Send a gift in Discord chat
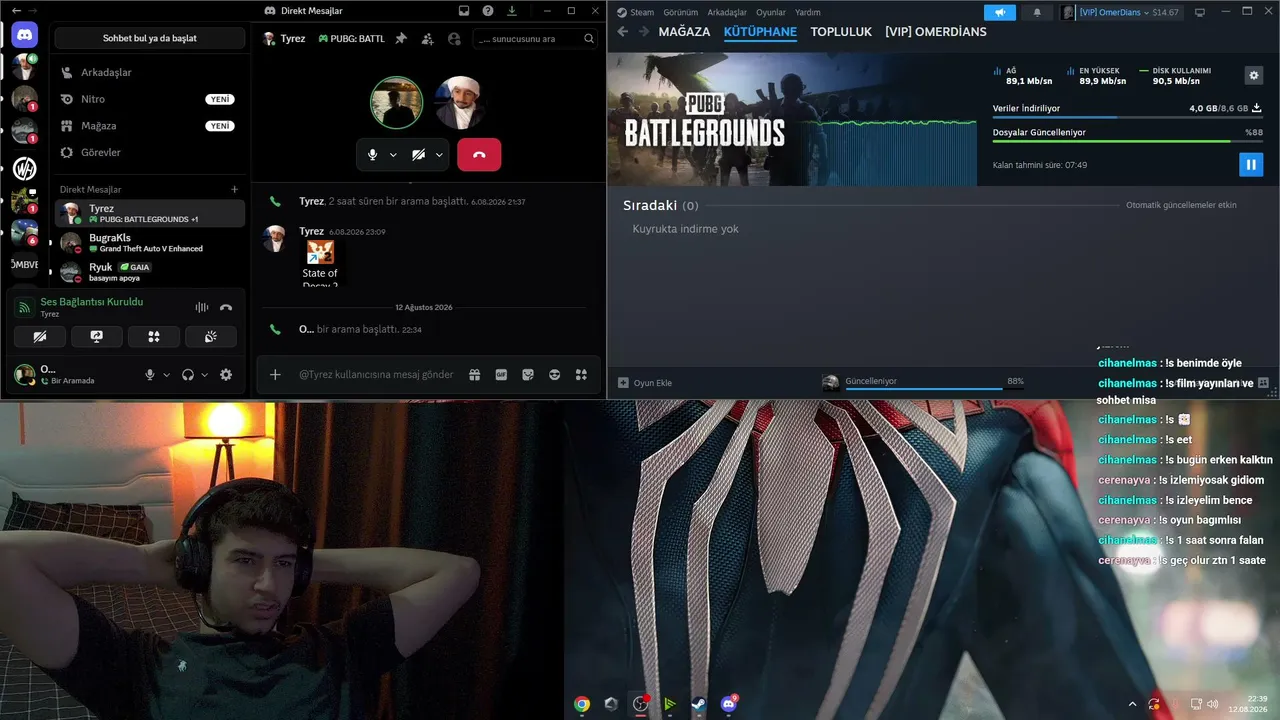The height and width of the screenshot is (720, 1280). (x=474, y=375)
